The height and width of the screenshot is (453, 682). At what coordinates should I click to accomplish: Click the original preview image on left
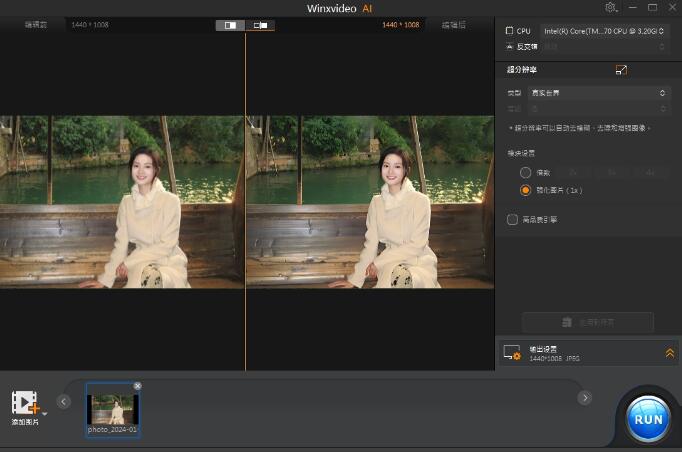tap(122, 202)
